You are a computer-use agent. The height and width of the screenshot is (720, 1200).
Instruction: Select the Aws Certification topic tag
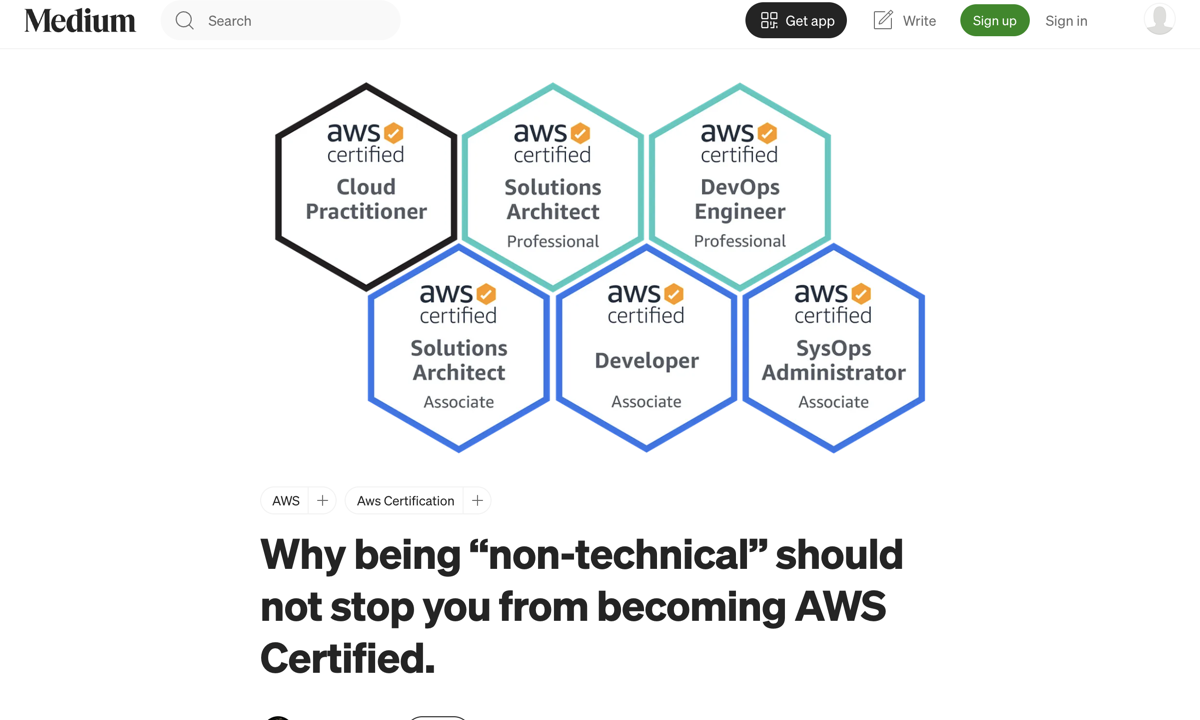coord(405,500)
